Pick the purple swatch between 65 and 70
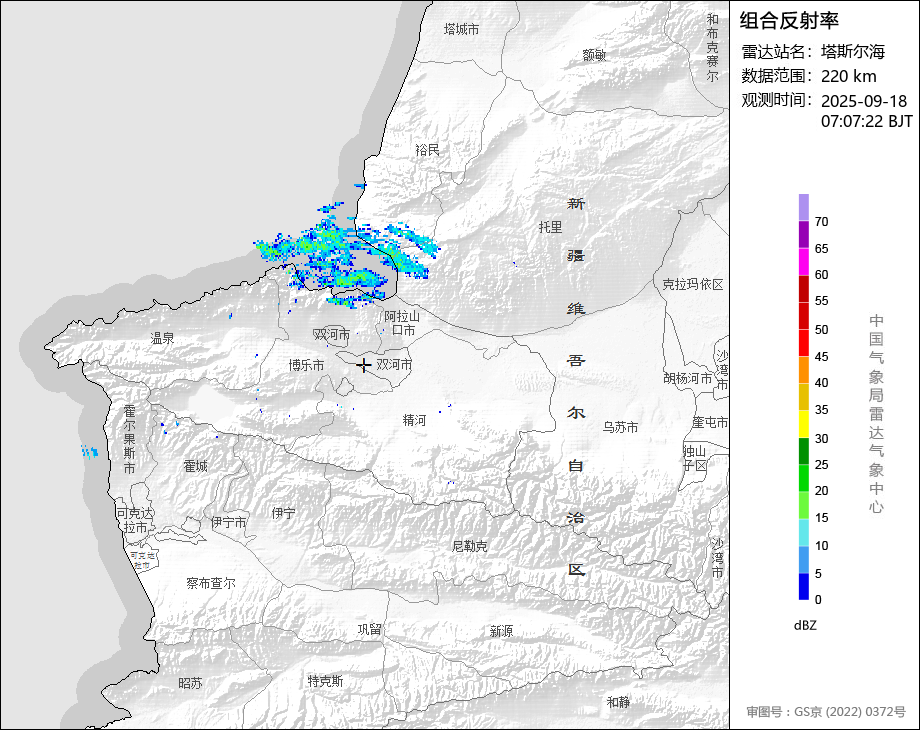The image size is (920, 730). (x=803, y=234)
